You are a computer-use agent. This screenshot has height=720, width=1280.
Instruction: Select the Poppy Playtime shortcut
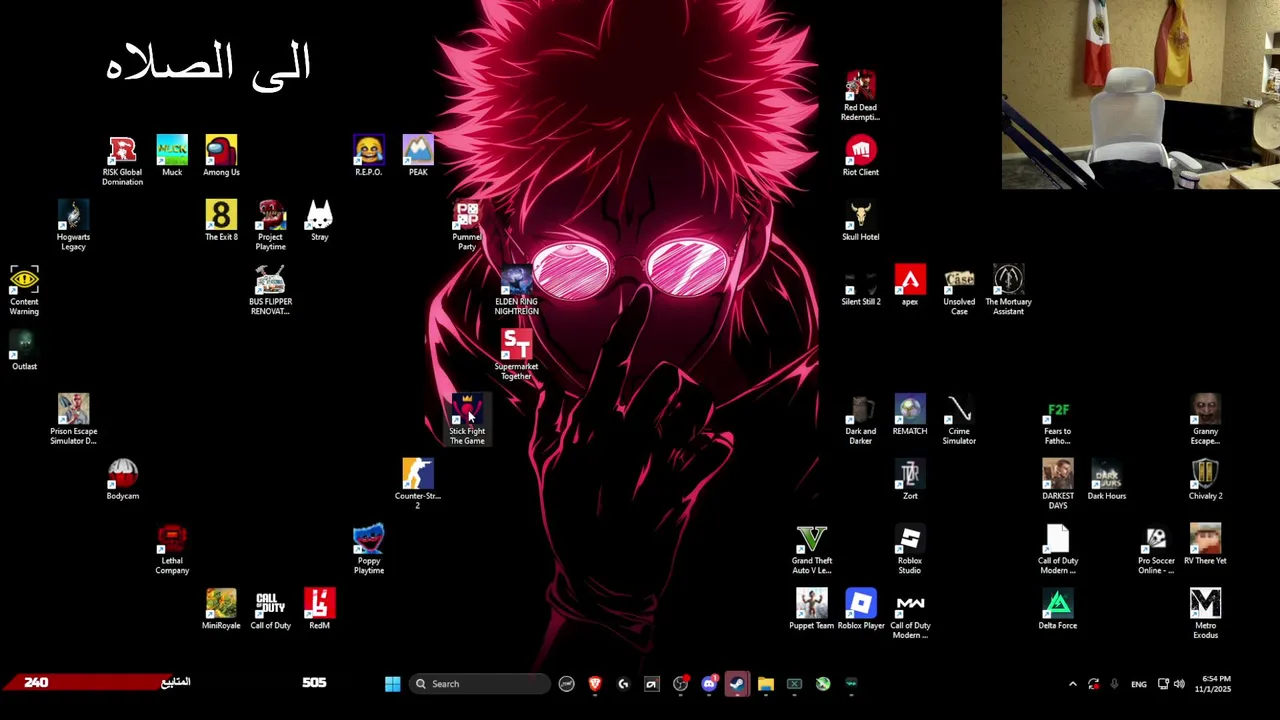(x=368, y=549)
